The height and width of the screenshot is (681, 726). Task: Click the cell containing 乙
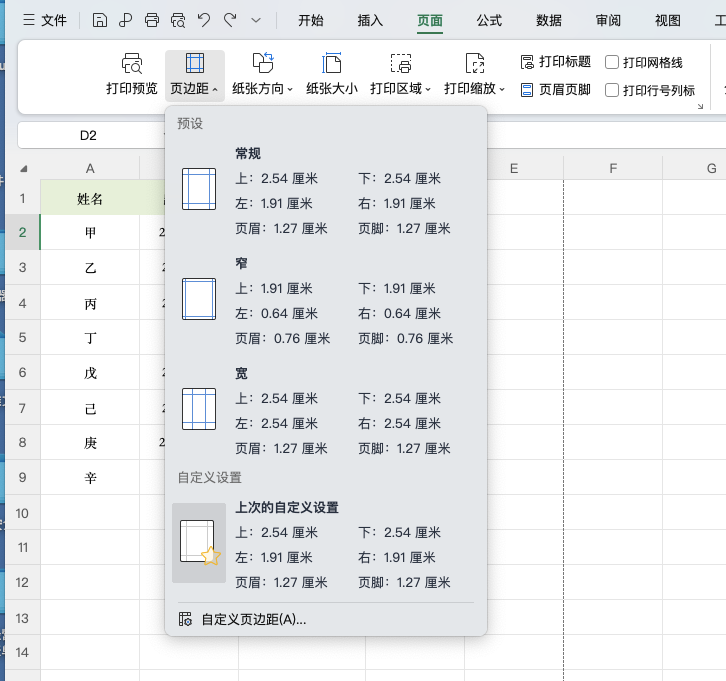[90, 268]
